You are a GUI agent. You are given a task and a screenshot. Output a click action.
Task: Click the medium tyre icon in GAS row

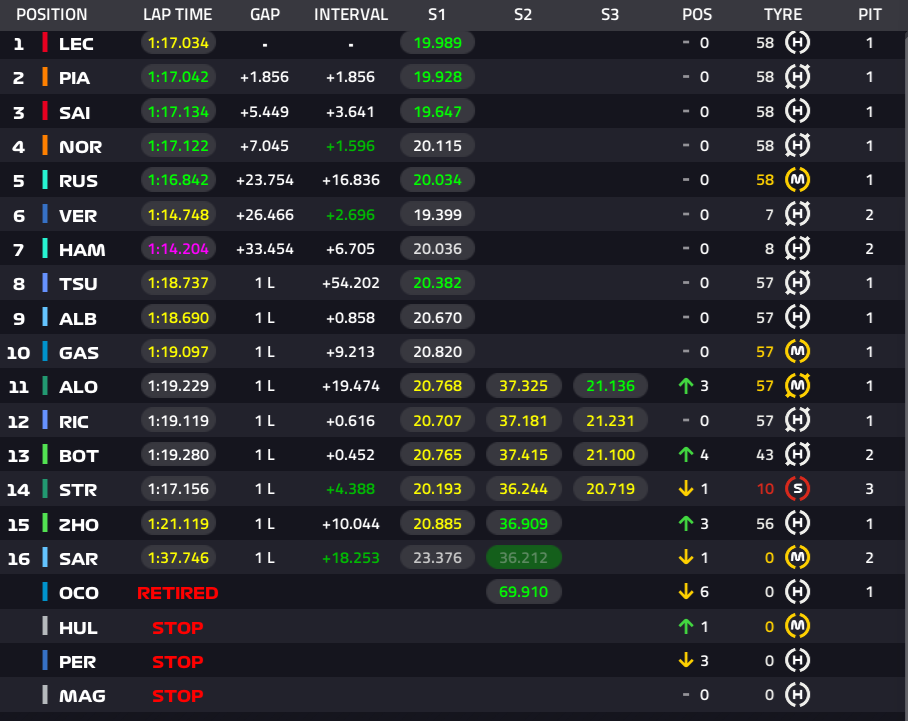(x=797, y=352)
